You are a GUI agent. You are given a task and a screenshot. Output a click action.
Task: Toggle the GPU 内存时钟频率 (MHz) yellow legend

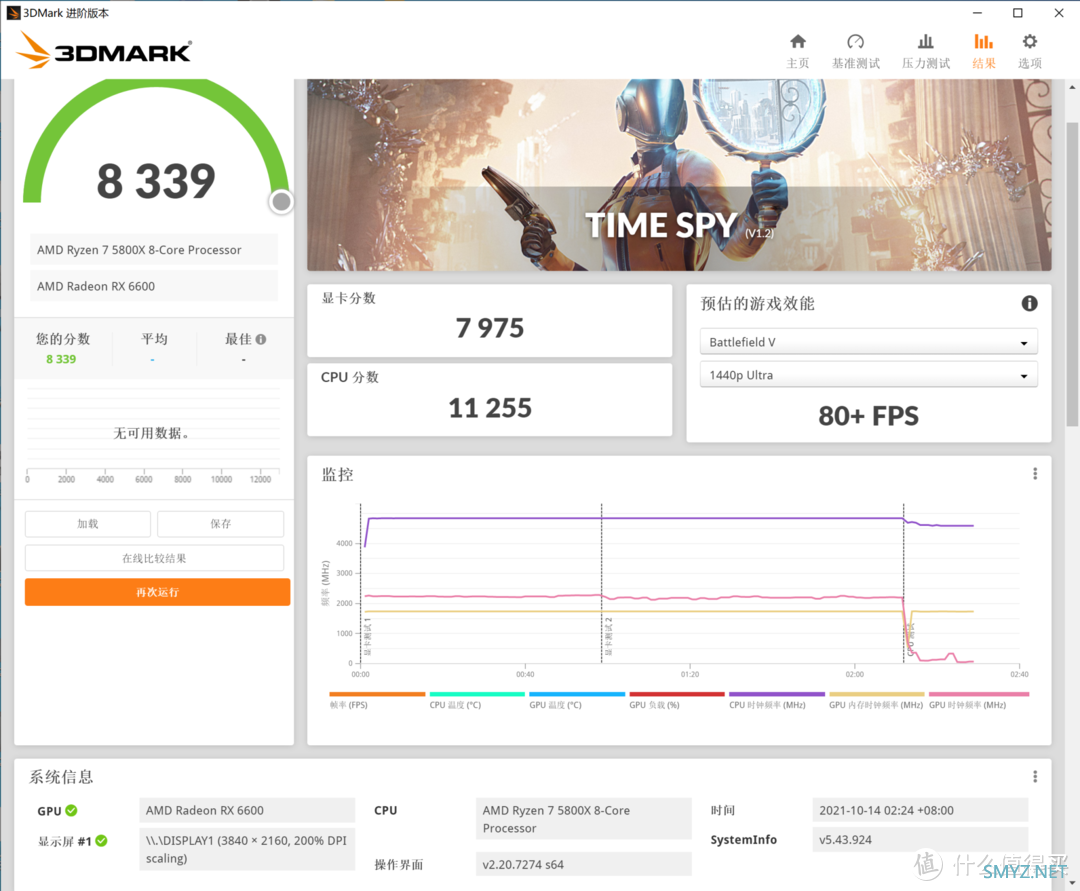tap(876, 700)
